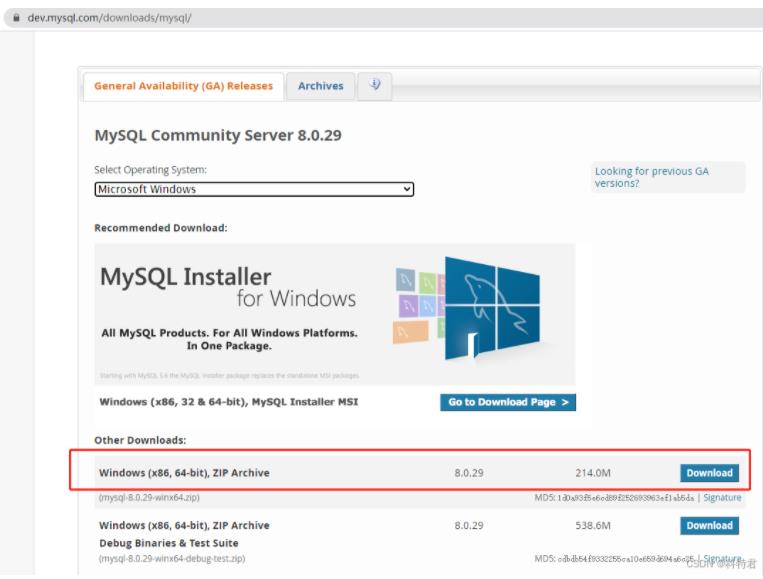The height and width of the screenshot is (579, 763).
Task: Click the lock icon in address bar
Action: pos(17,18)
